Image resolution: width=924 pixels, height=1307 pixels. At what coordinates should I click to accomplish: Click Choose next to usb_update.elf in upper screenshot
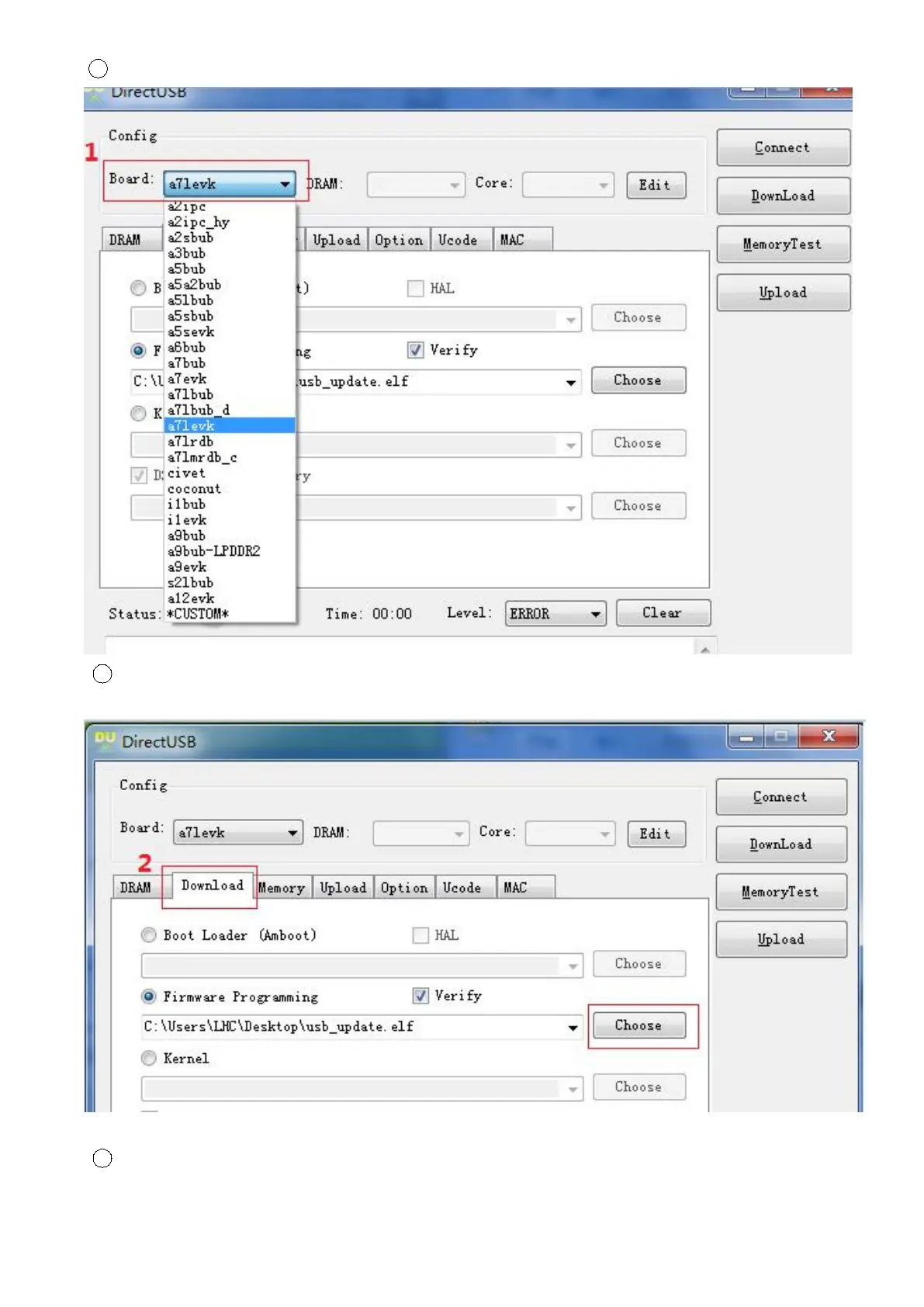tap(638, 380)
